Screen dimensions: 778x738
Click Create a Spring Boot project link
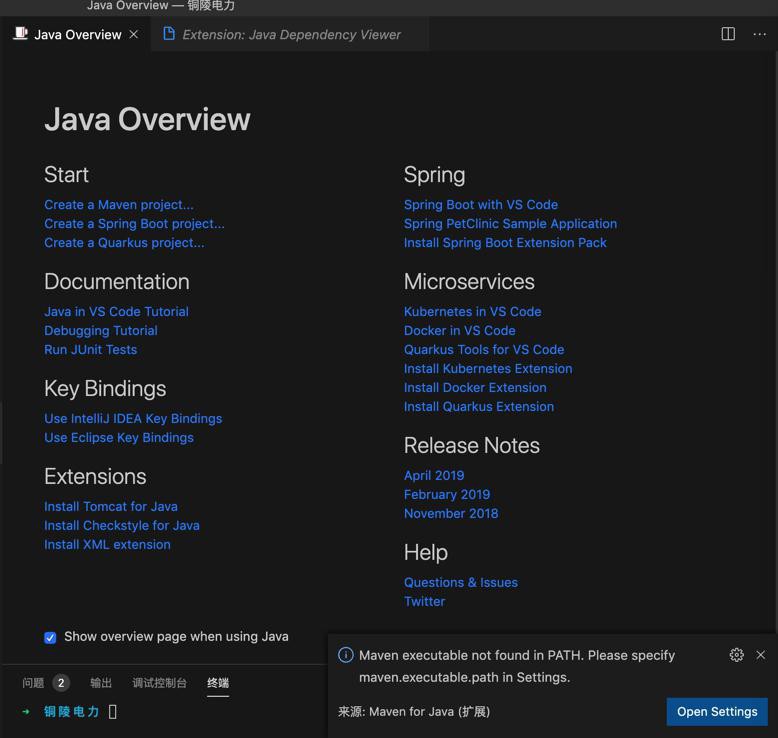click(x=134, y=224)
